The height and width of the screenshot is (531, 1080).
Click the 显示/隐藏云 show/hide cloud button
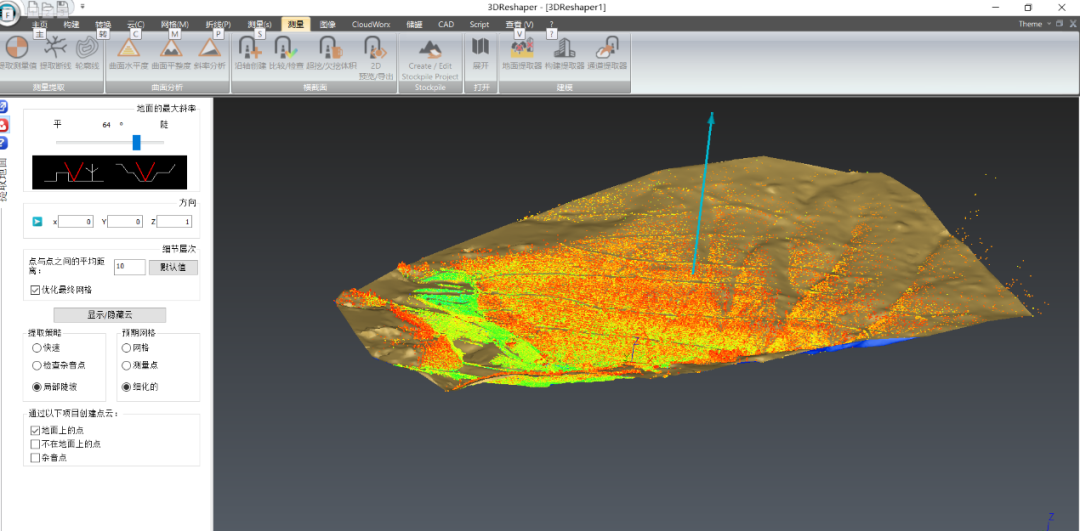pyautogui.click(x=110, y=315)
